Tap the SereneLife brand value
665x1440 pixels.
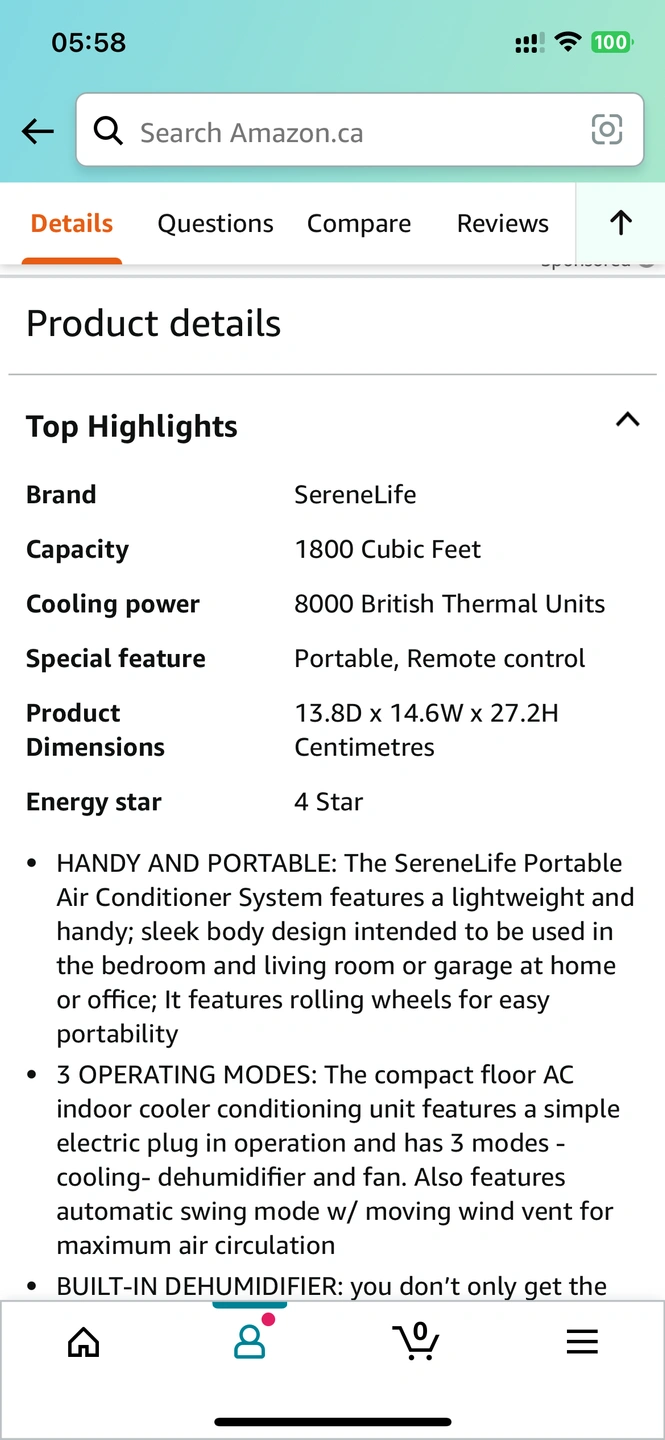355,494
